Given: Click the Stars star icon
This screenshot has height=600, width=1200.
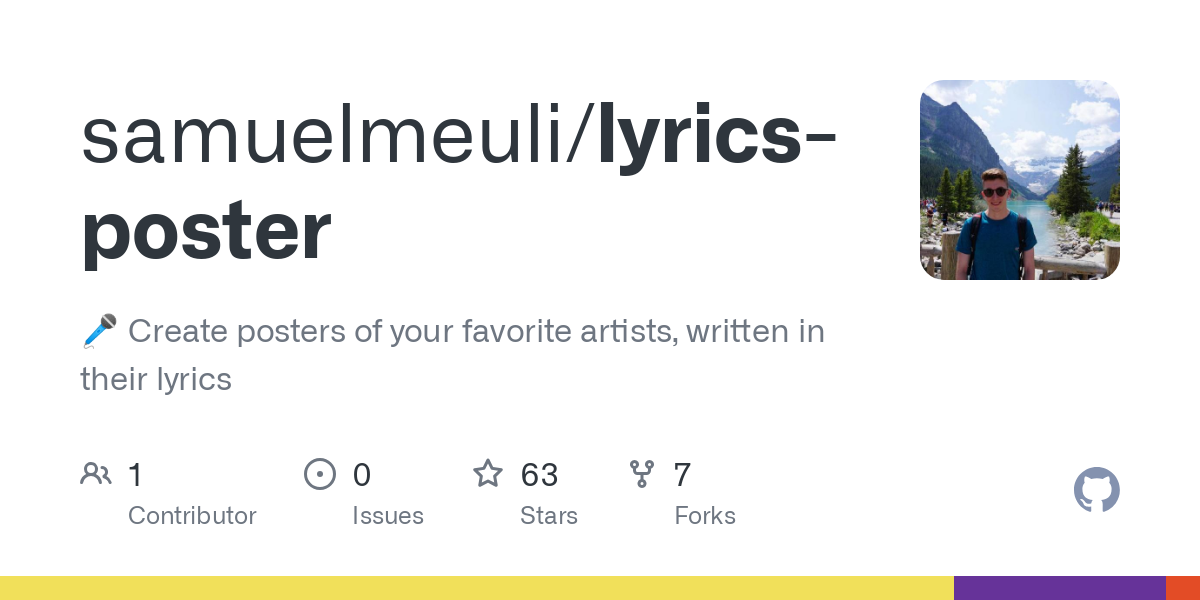Looking at the screenshot, I should [488, 474].
